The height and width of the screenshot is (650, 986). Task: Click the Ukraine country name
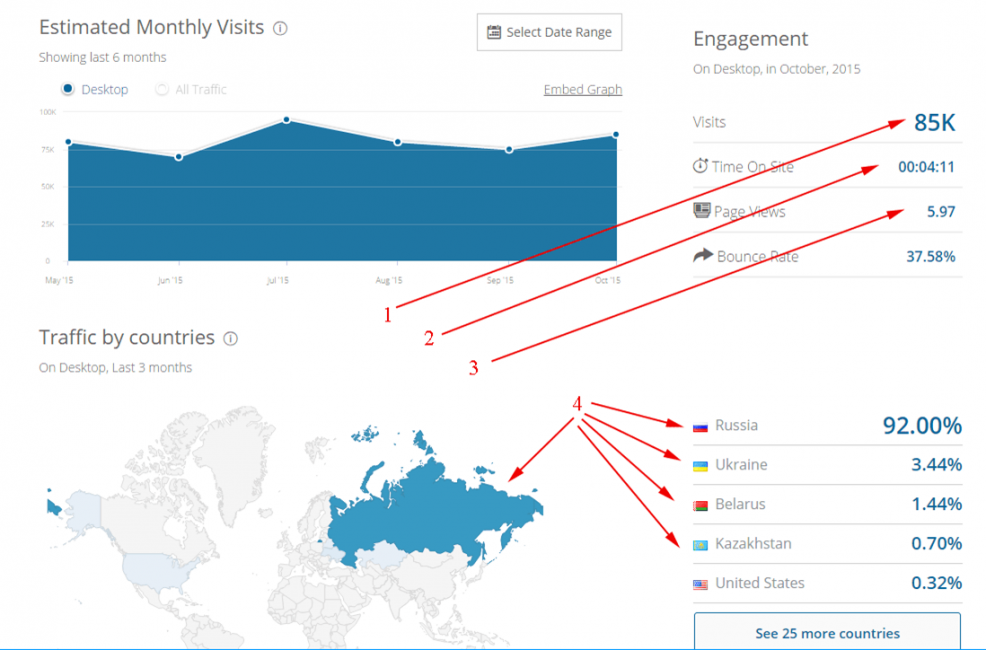coord(741,465)
